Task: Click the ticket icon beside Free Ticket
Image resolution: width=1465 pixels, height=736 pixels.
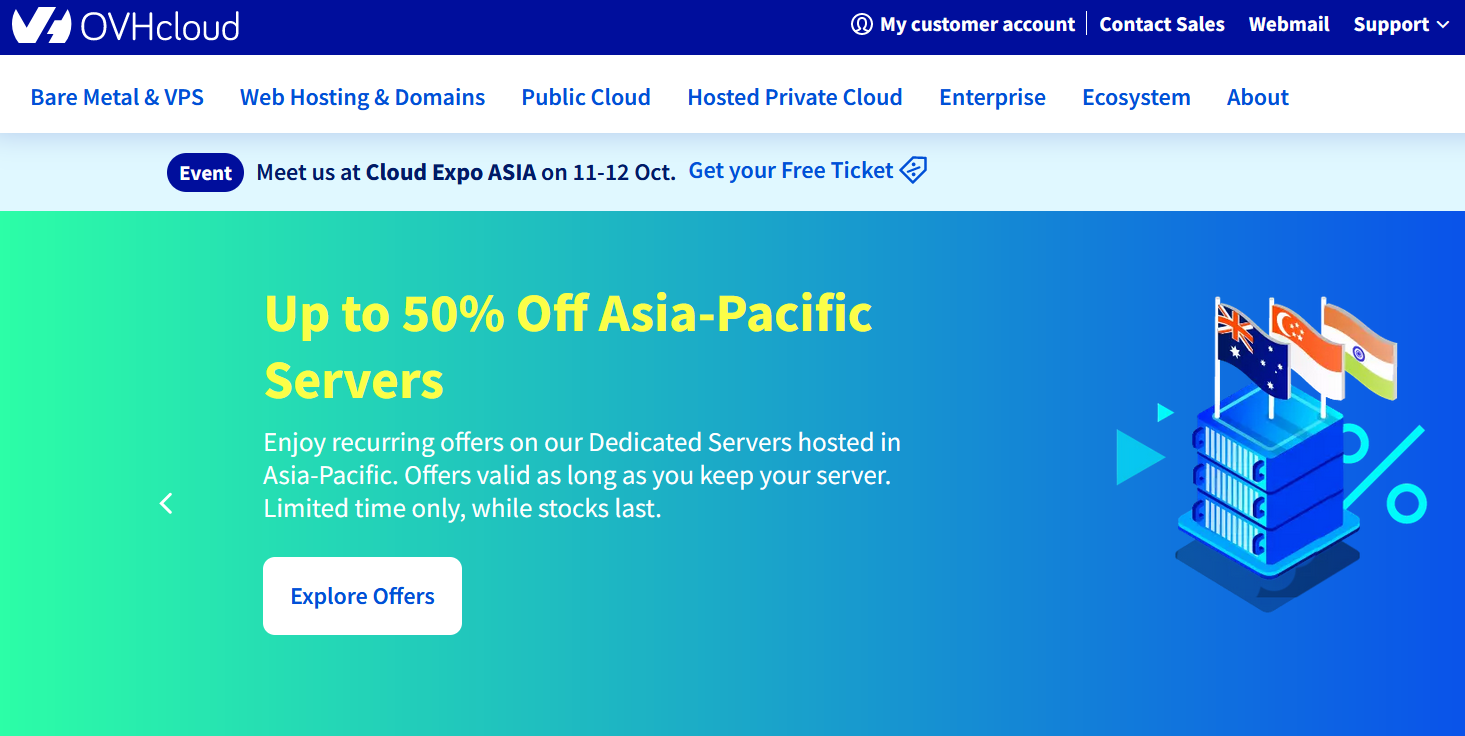Action: pyautogui.click(x=913, y=171)
